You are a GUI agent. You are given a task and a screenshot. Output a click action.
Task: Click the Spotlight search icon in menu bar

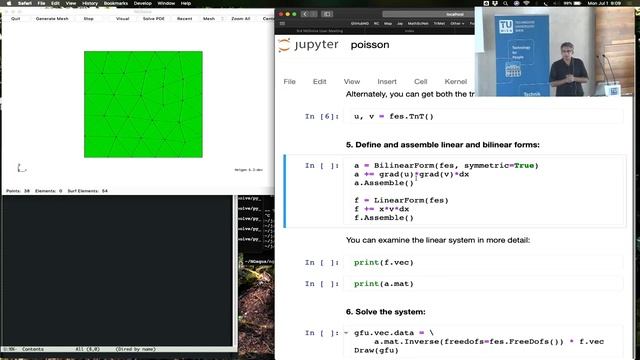tap(505, 3)
